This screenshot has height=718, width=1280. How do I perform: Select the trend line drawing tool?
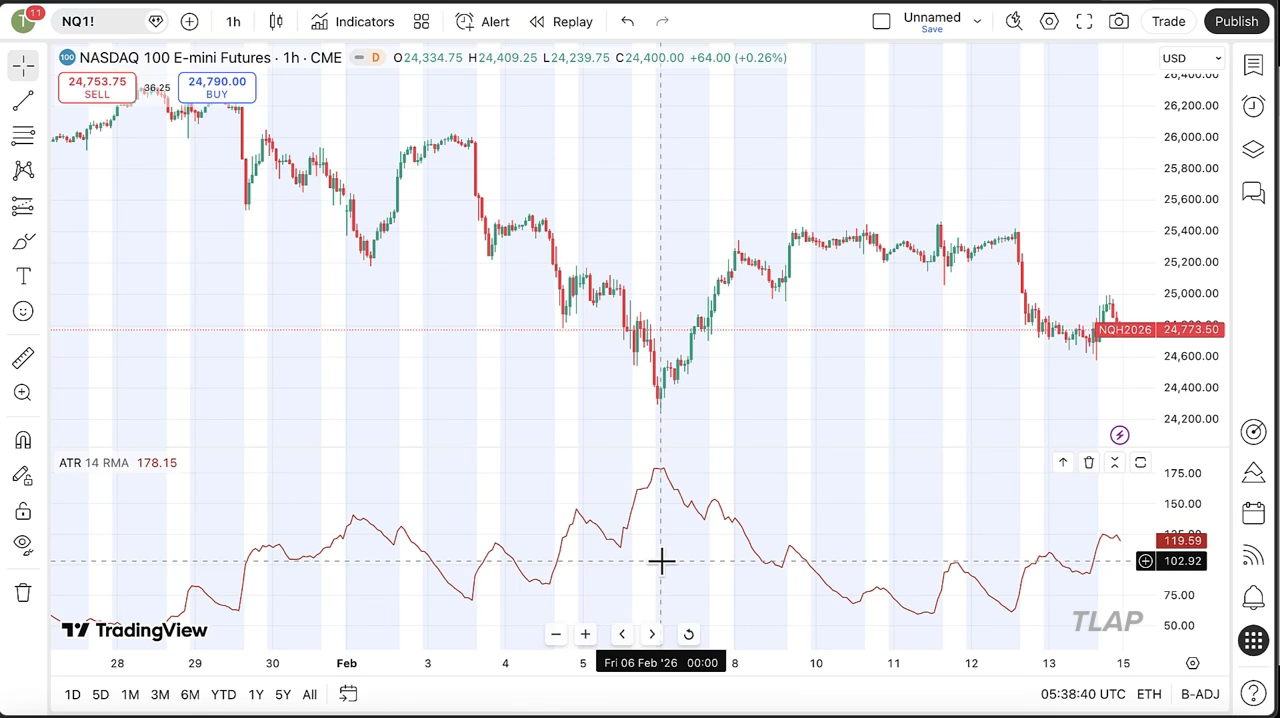coord(23,101)
